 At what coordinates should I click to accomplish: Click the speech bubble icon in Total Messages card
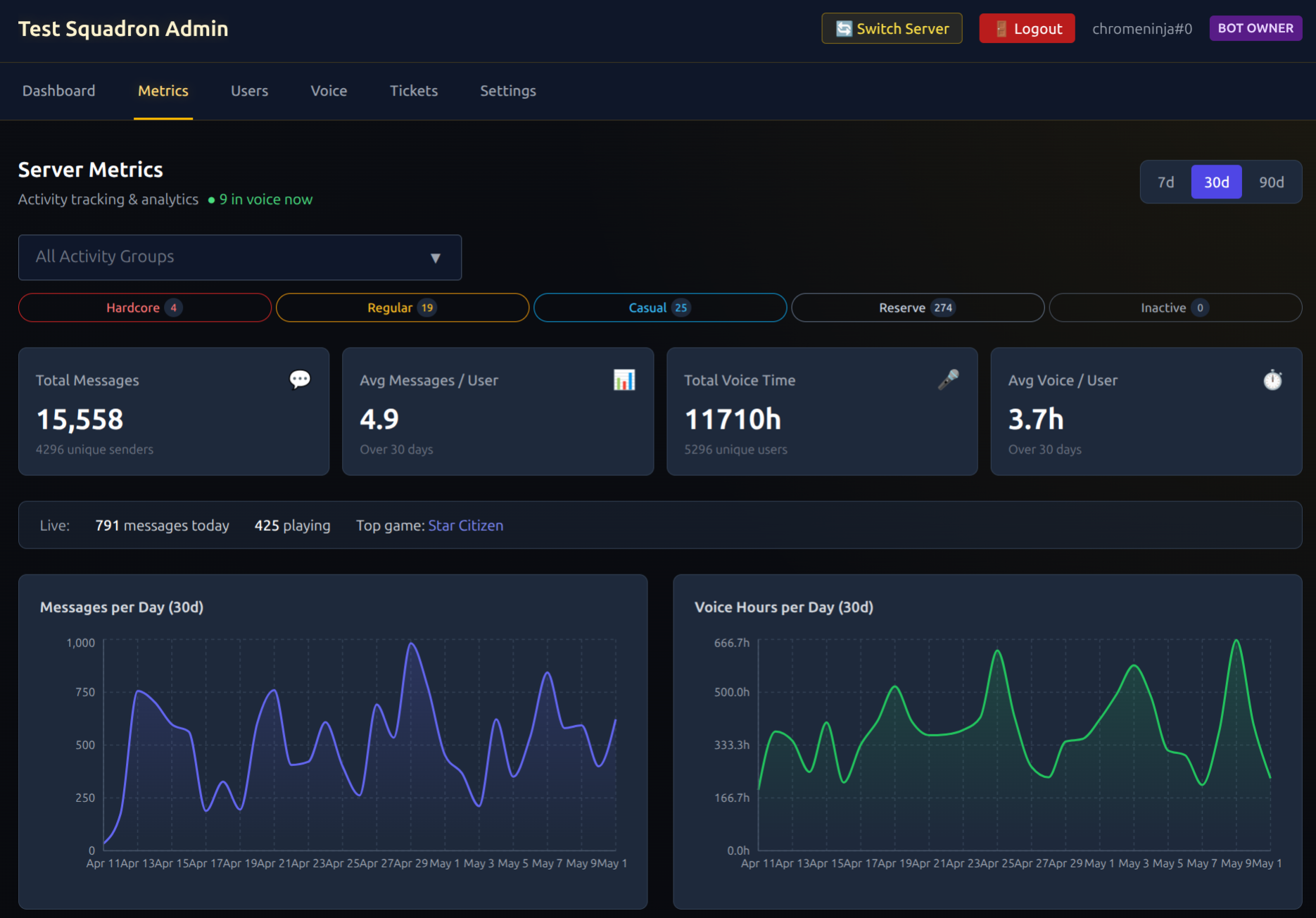(x=300, y=379)
